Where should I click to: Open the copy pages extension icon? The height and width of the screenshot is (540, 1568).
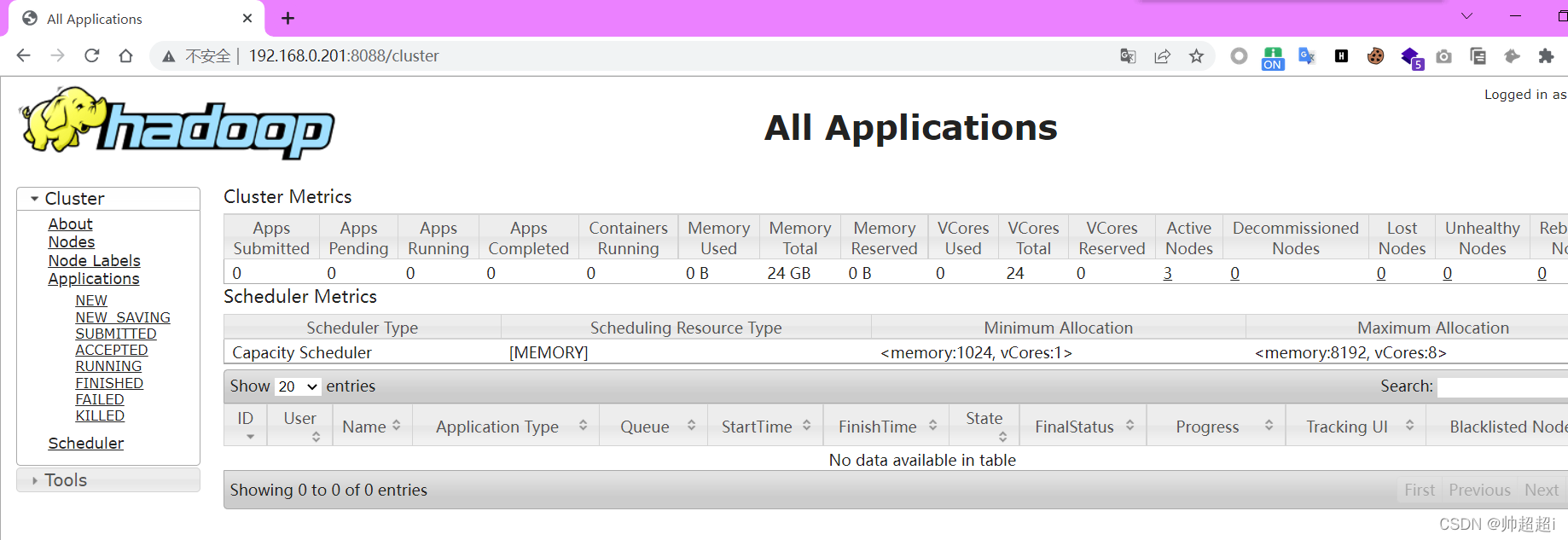[1478, 56]
